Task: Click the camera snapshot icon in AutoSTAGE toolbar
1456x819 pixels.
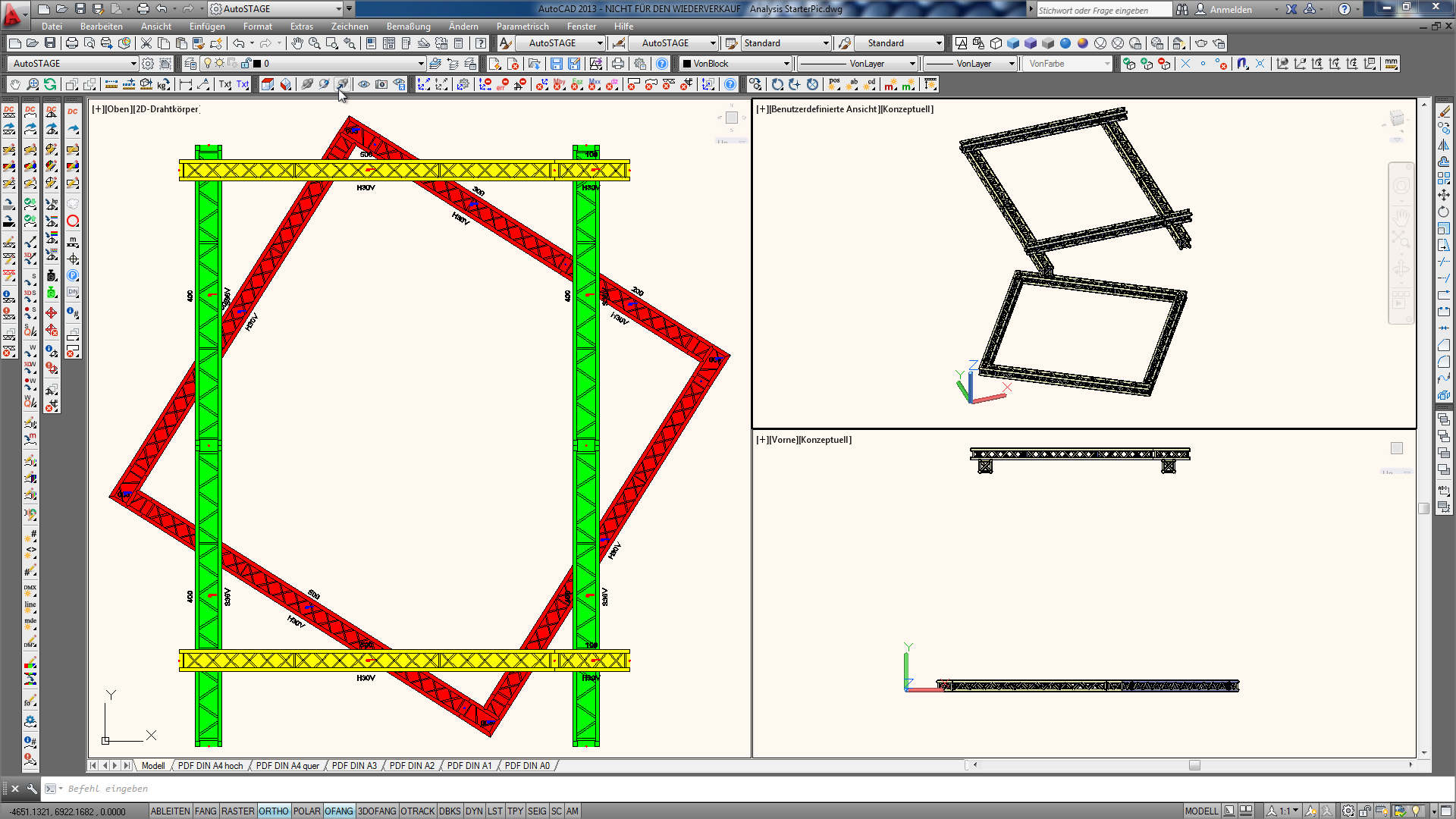Action: (381, 84)
